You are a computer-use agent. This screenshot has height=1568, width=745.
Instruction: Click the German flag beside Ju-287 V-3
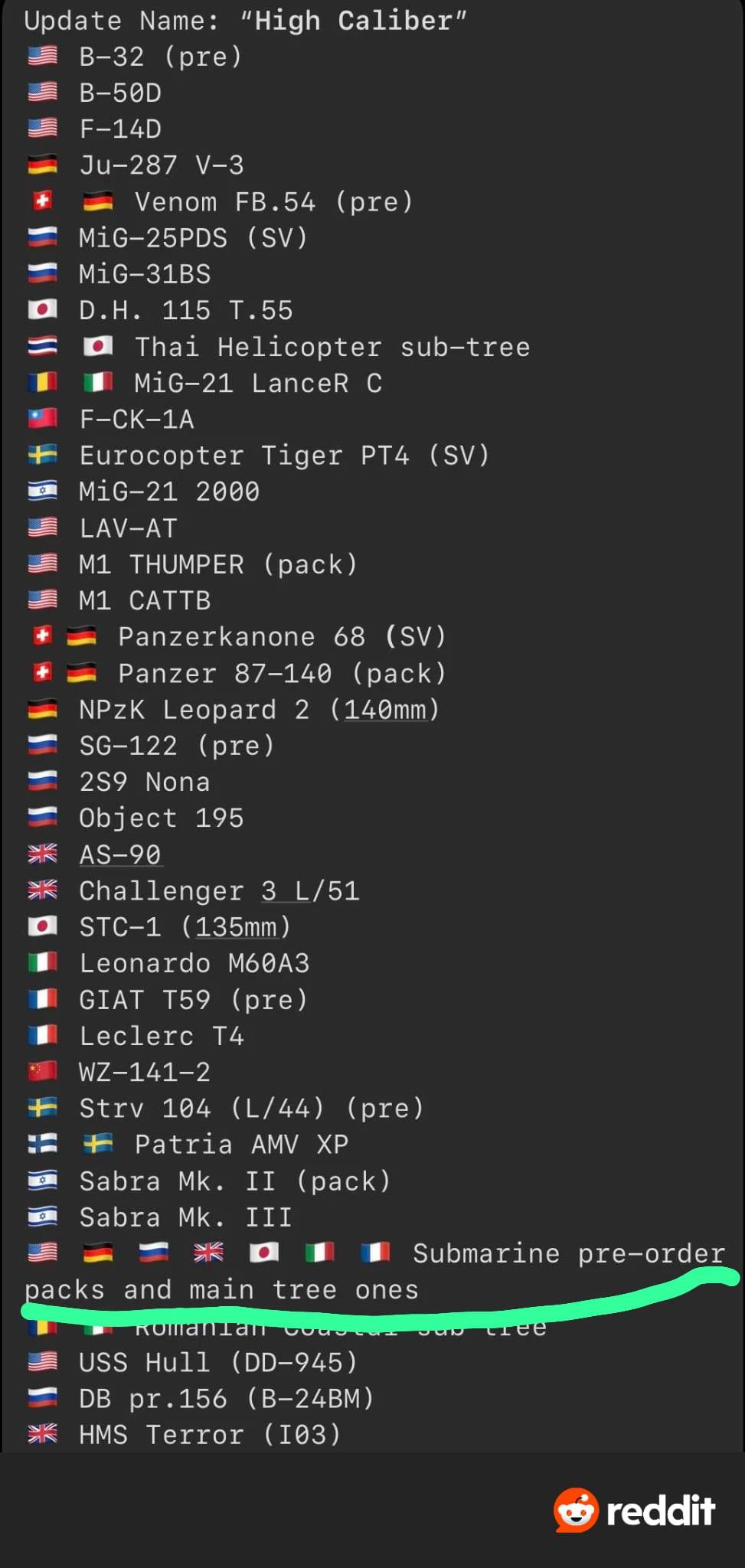43,165
